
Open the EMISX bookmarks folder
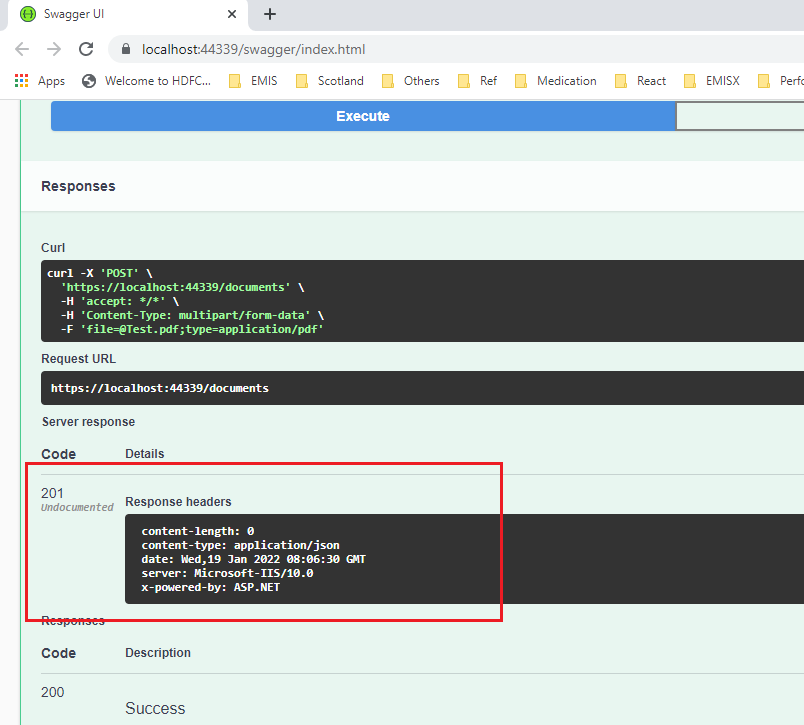tap(712, 81)
